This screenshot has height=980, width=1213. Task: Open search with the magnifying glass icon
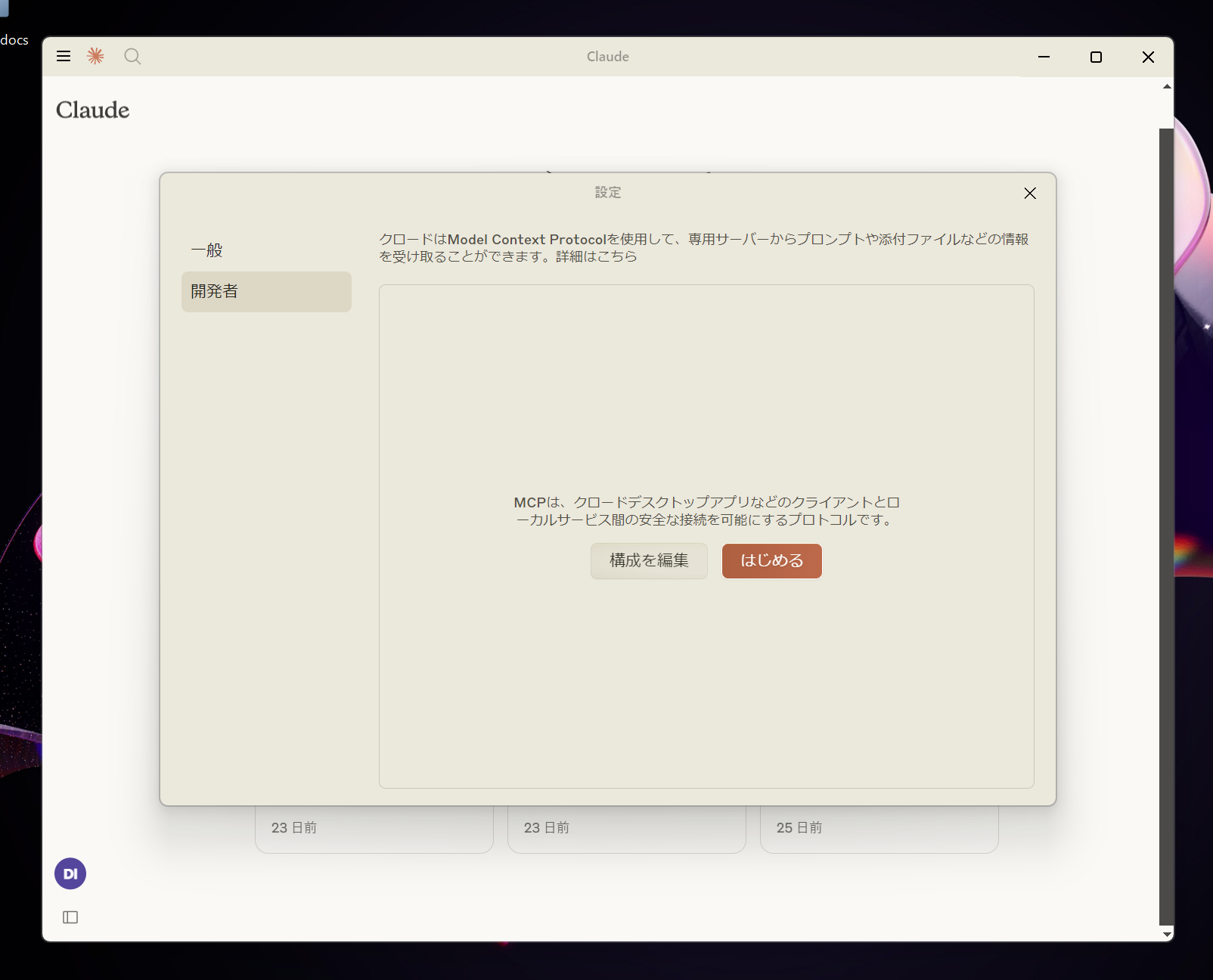point(132,56)
